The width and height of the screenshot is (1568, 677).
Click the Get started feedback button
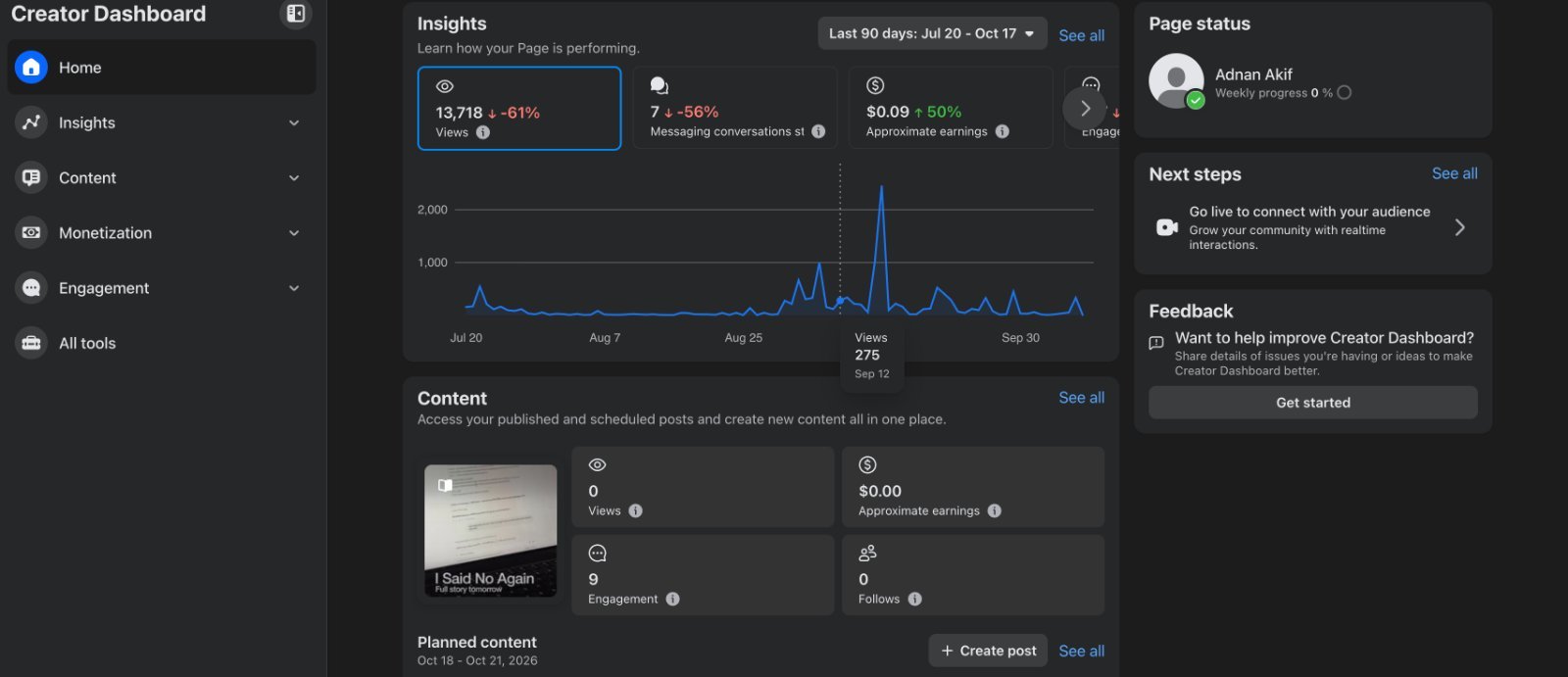pyautogui.click(x=1313, y=403)
